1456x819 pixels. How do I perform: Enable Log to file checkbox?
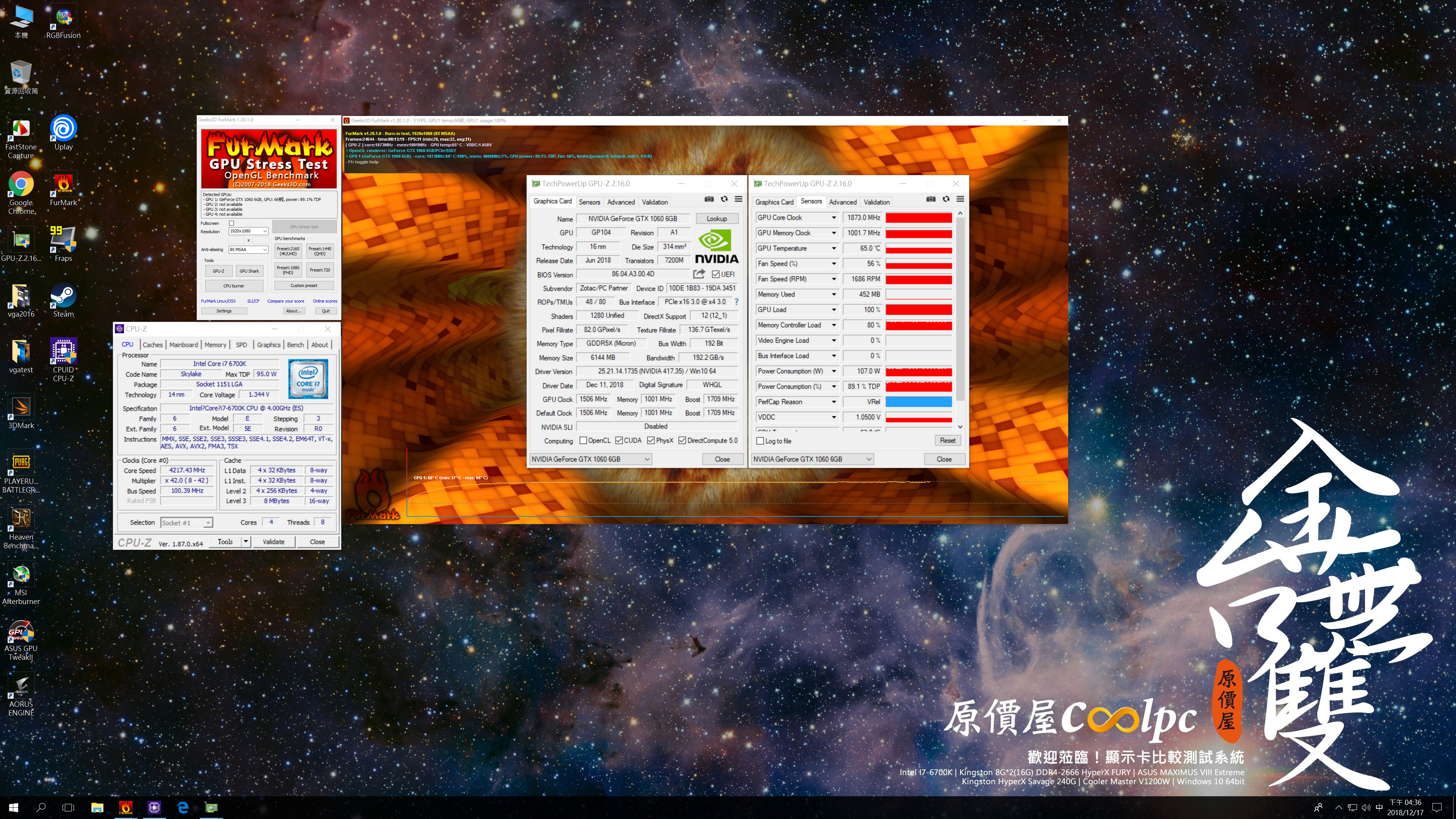click(x=760, y=441)
